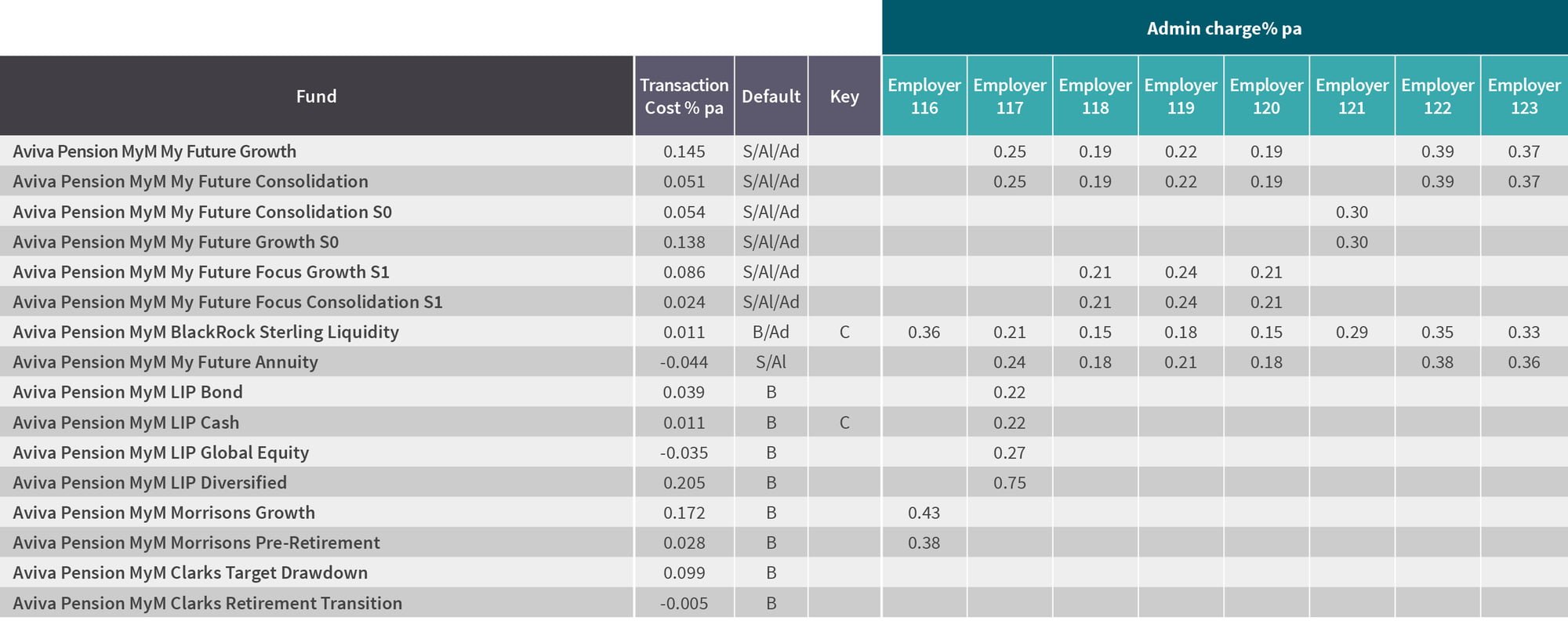Click the Default column header
This screenshot has height=628, width=1568.
pos(771,96)
